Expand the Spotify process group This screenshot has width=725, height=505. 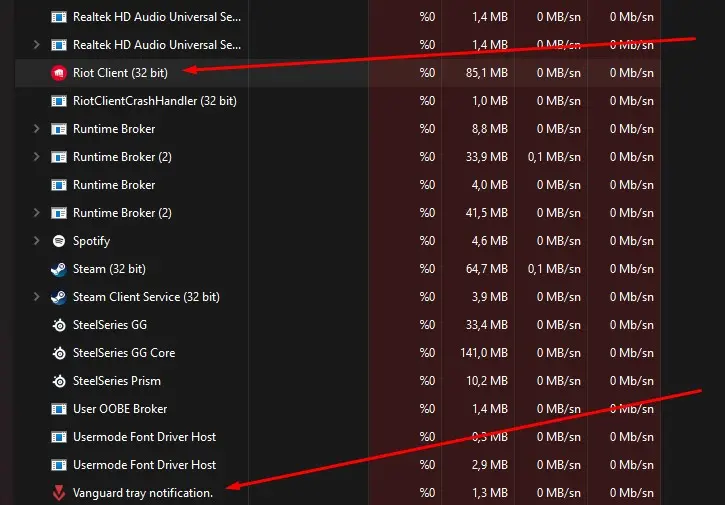(x=37, y=241)
